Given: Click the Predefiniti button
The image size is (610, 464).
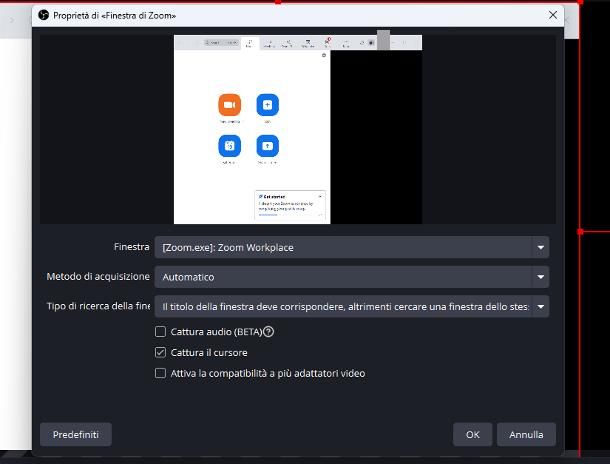Looking at the screenshot, I should point(76,434).
